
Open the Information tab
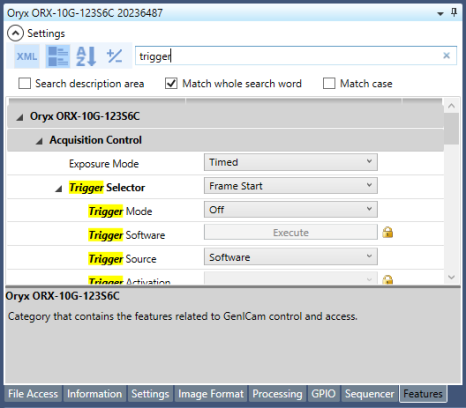(94, 394)
